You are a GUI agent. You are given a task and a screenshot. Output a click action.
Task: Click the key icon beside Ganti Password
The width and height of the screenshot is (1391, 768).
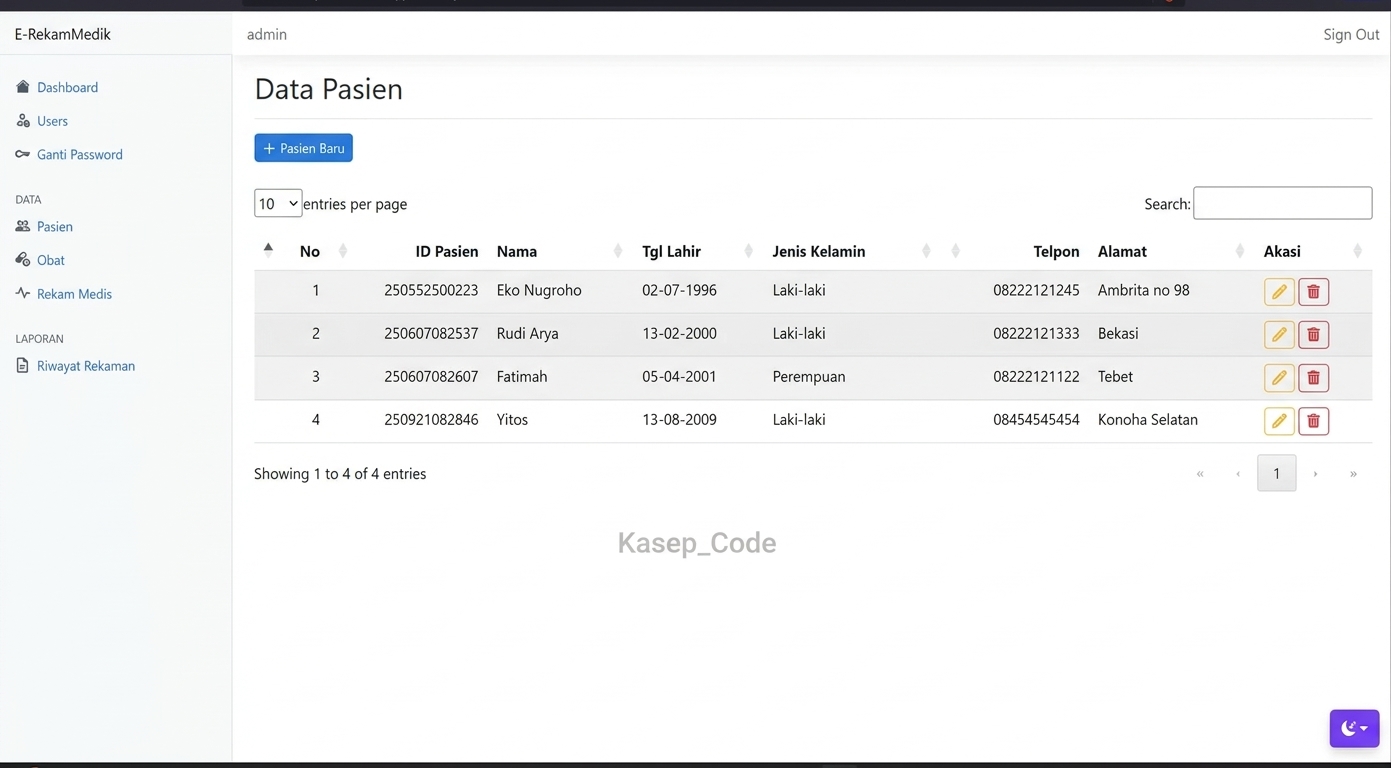coord(23,154)
